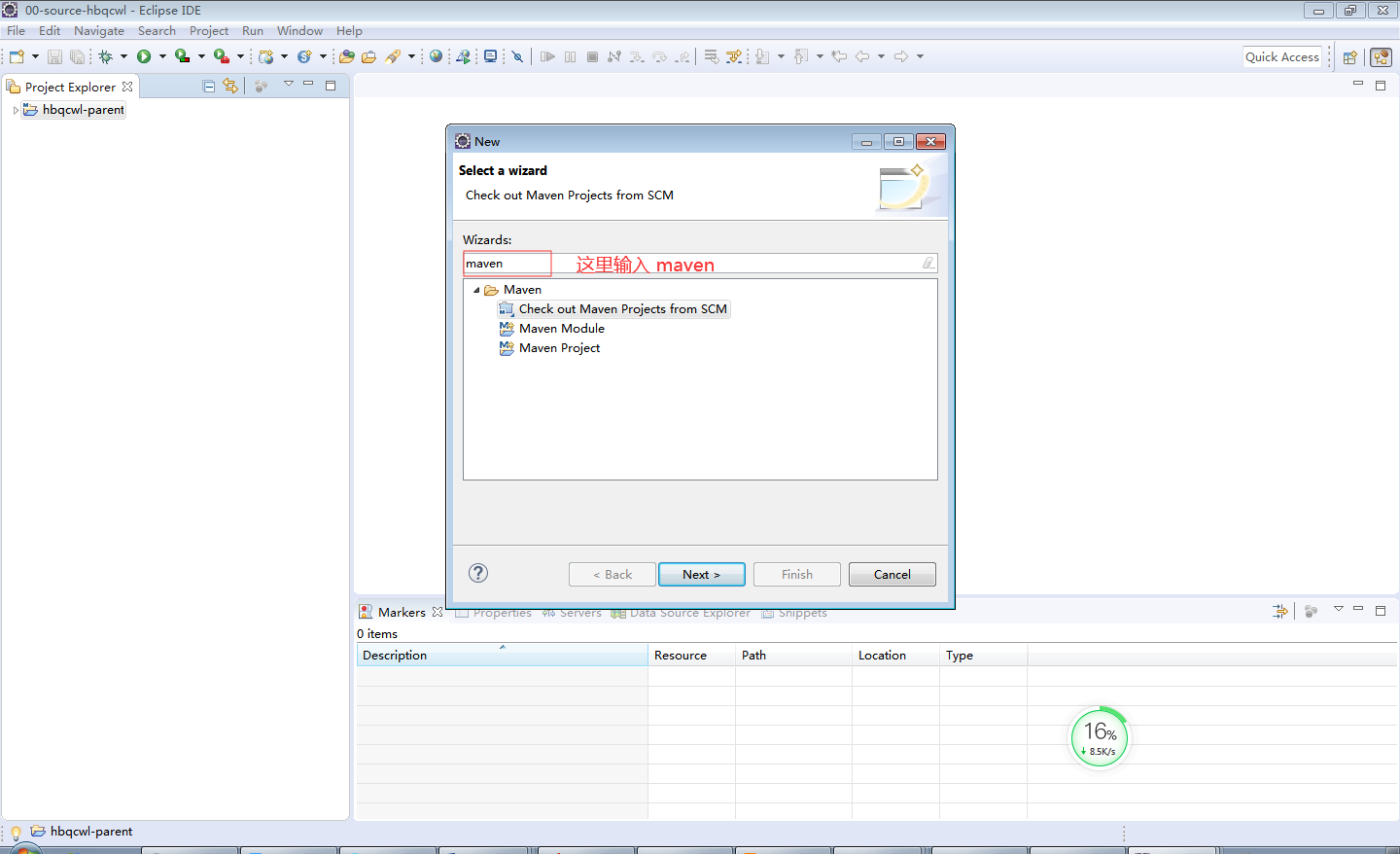Click the Suspend debug icon
1400x854 pixels.
point(570,56)
